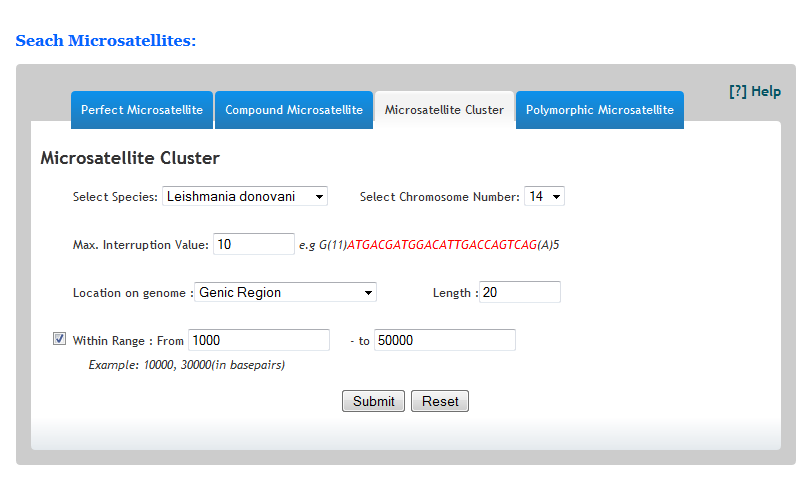Click the 'Example: 10000, 30000' hint text

pos(186,365)
